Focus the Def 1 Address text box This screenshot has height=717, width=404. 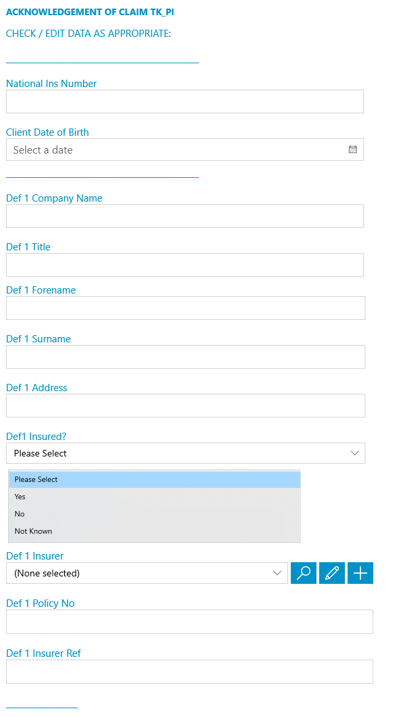coord(186,406)
